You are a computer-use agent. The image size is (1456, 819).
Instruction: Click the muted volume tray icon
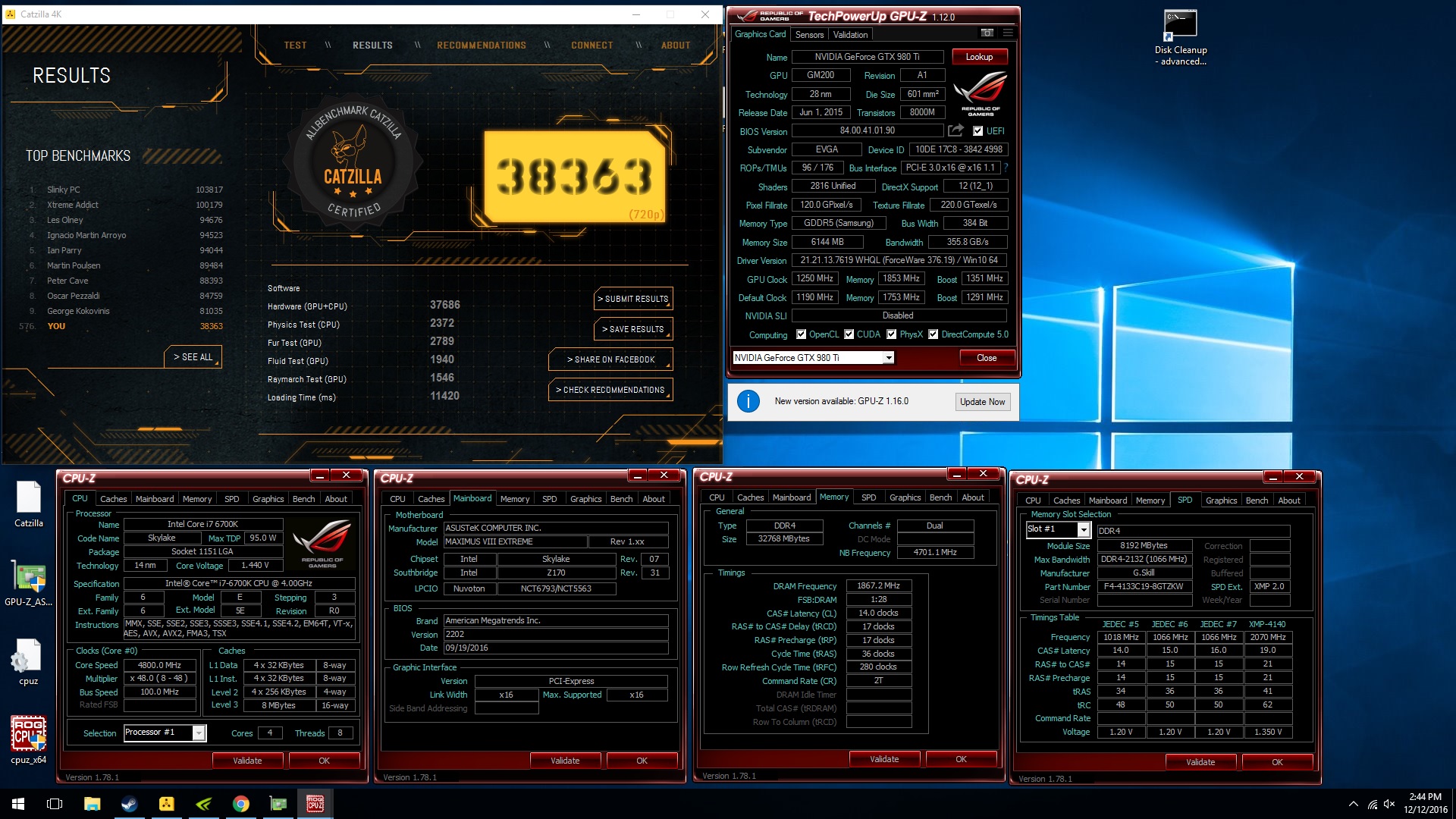point(1389,805)
